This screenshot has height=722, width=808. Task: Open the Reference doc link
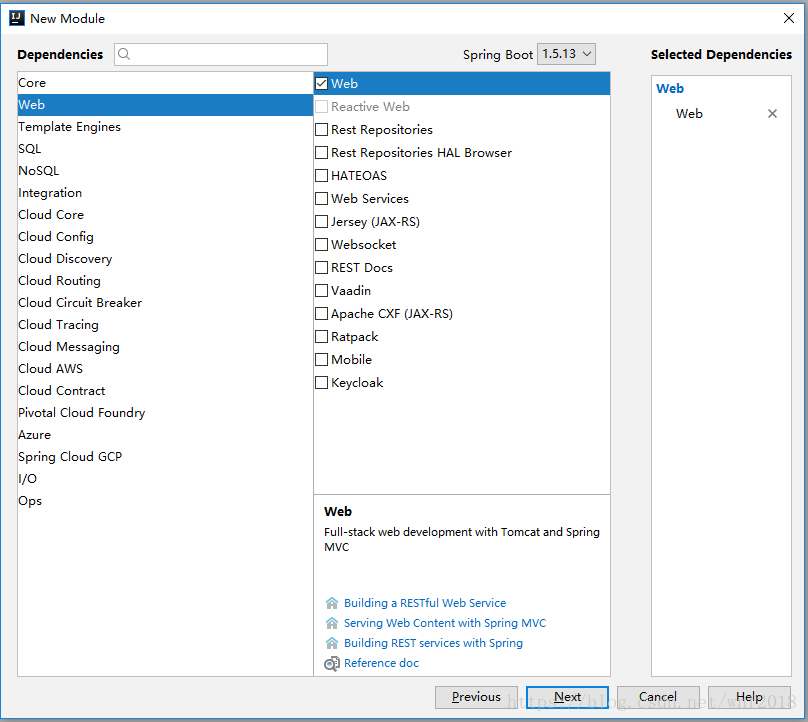[x=381, y=663]
